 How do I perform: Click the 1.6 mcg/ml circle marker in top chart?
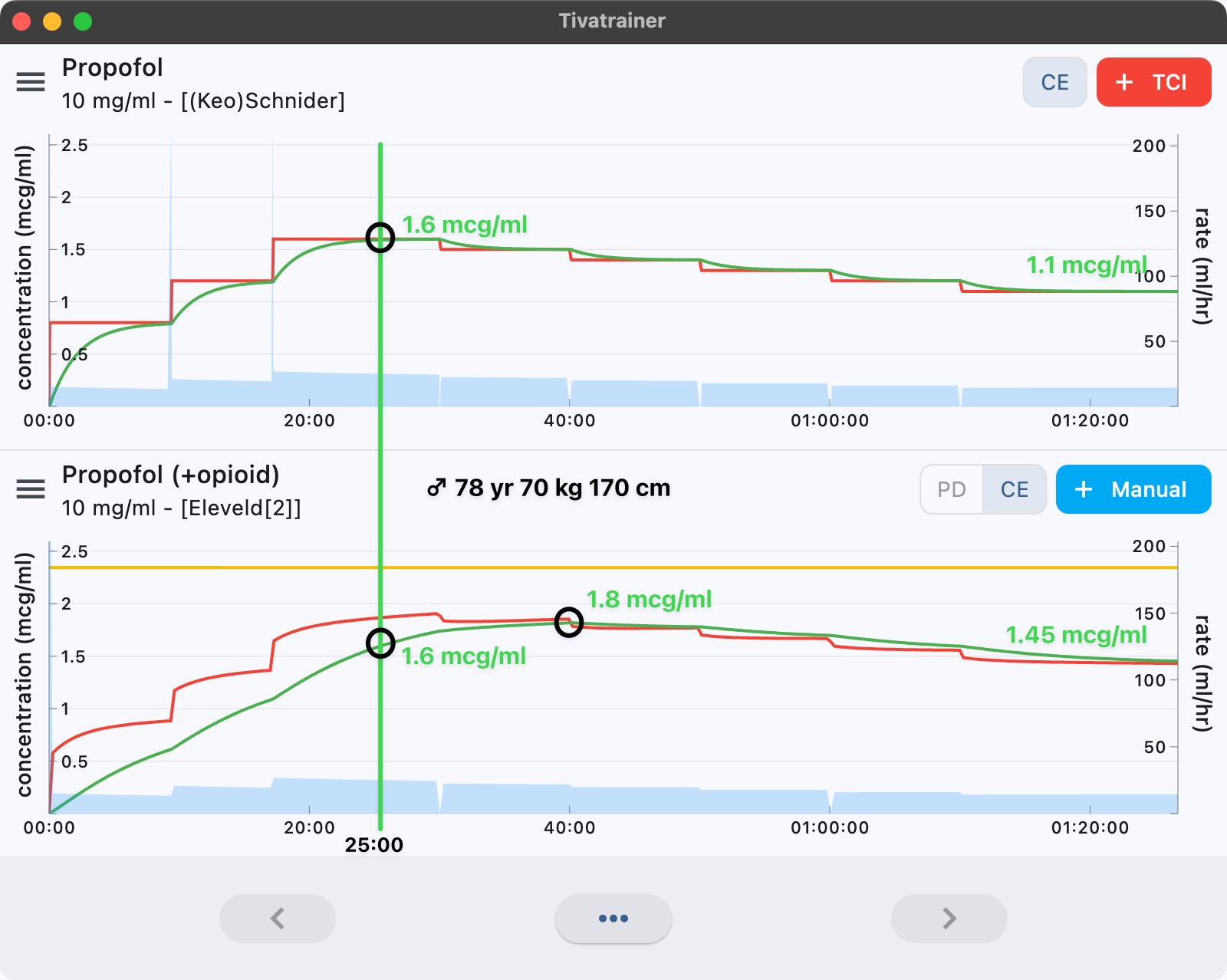pos(380,238)
